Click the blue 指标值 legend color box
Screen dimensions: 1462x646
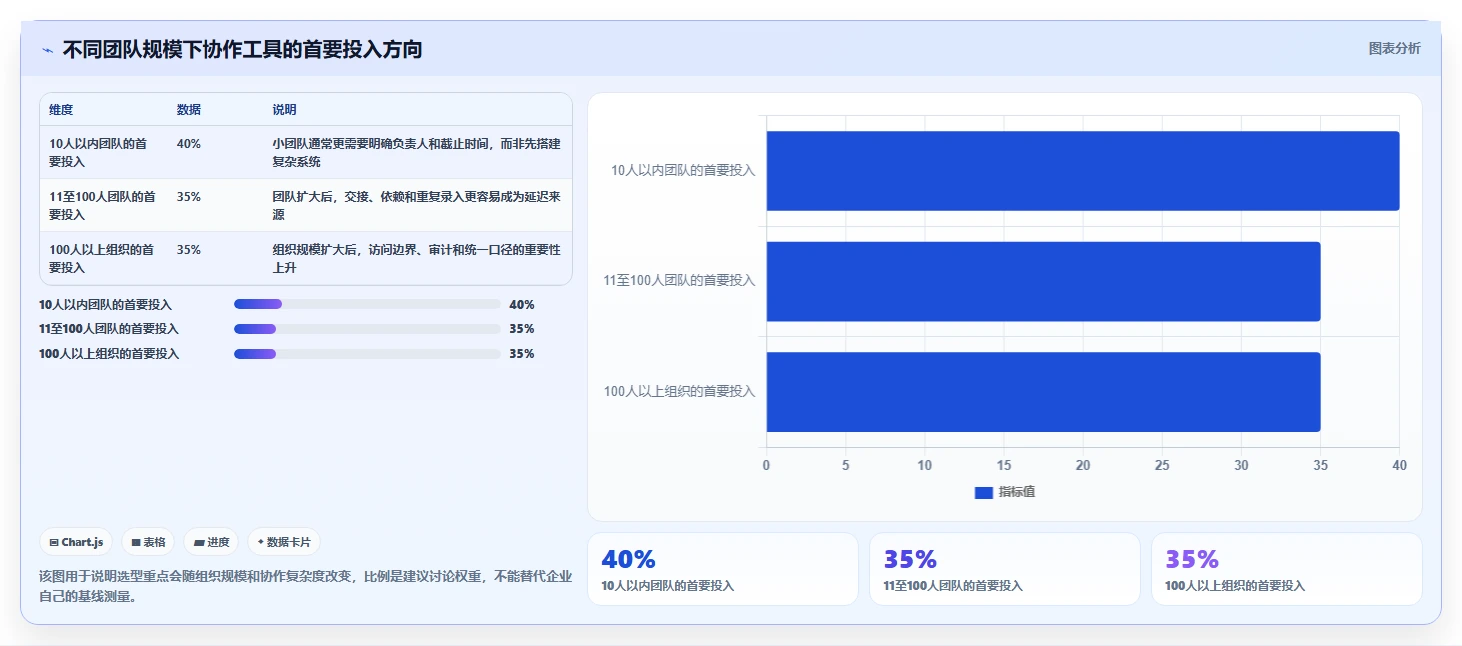983,492
